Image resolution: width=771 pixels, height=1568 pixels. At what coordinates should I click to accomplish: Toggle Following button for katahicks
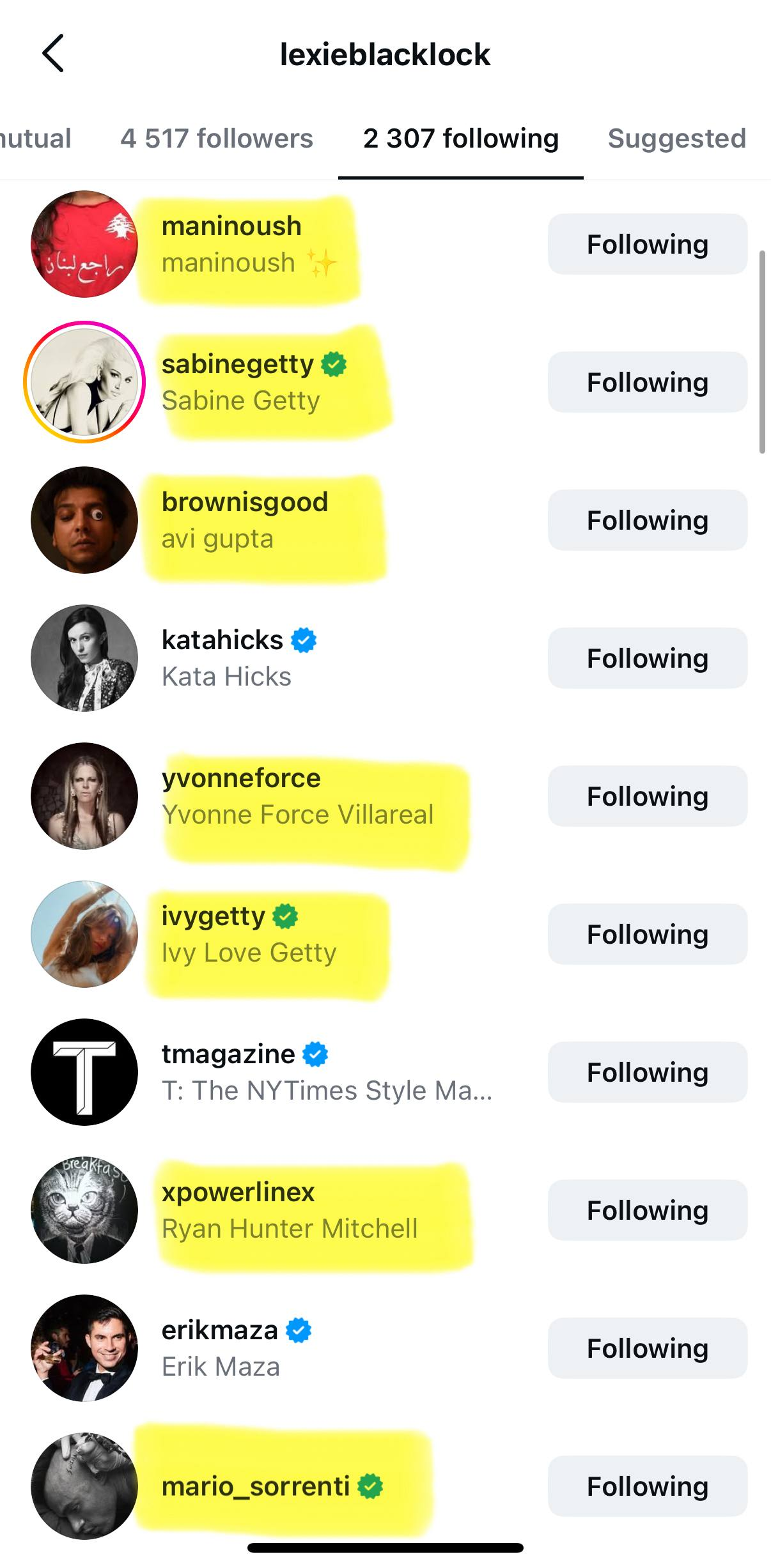tap(647, 658)
